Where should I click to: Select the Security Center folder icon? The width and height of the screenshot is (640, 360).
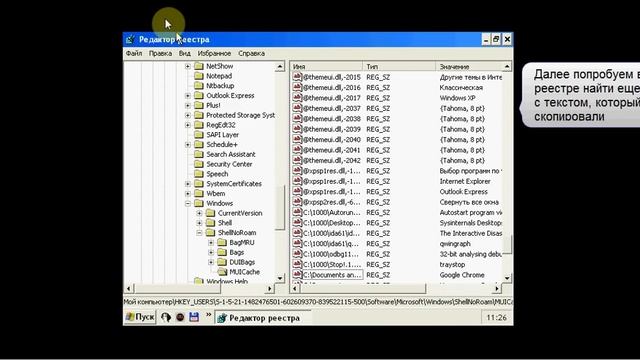pyautogui.click(x=199, y=164)
